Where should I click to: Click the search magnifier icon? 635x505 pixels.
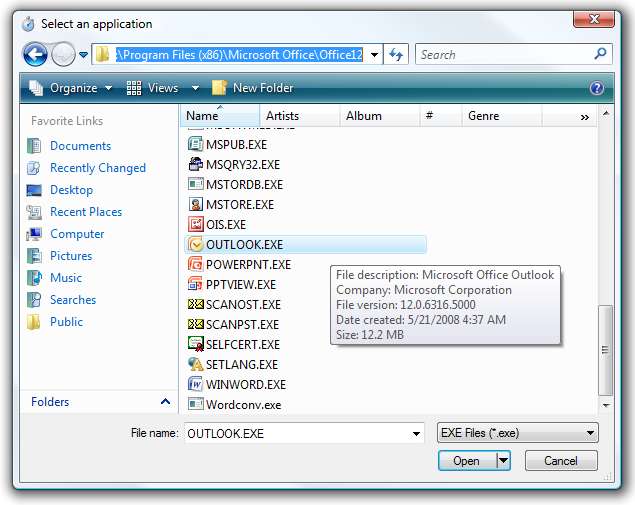pyautogui.click(x=600, y=55)
